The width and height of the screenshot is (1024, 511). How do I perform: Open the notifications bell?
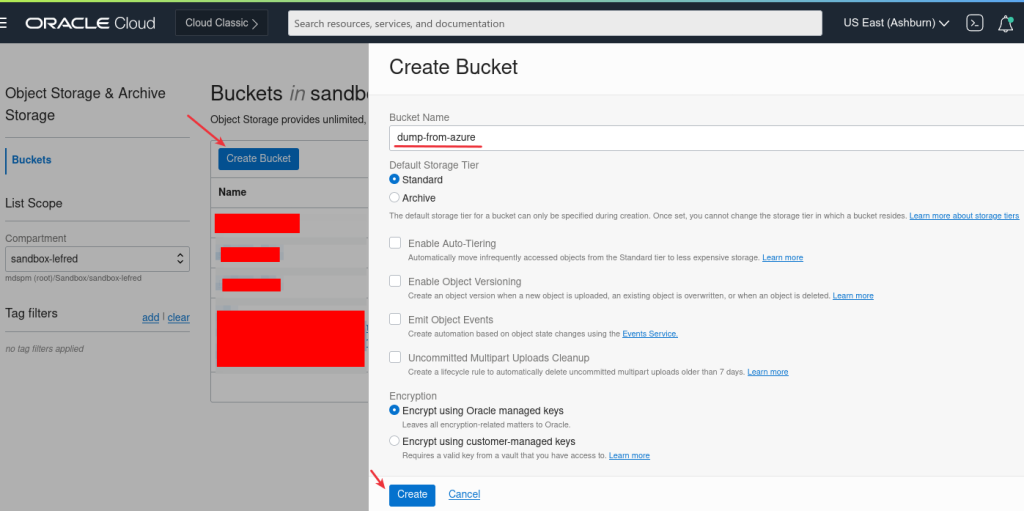click(1006, 24)
